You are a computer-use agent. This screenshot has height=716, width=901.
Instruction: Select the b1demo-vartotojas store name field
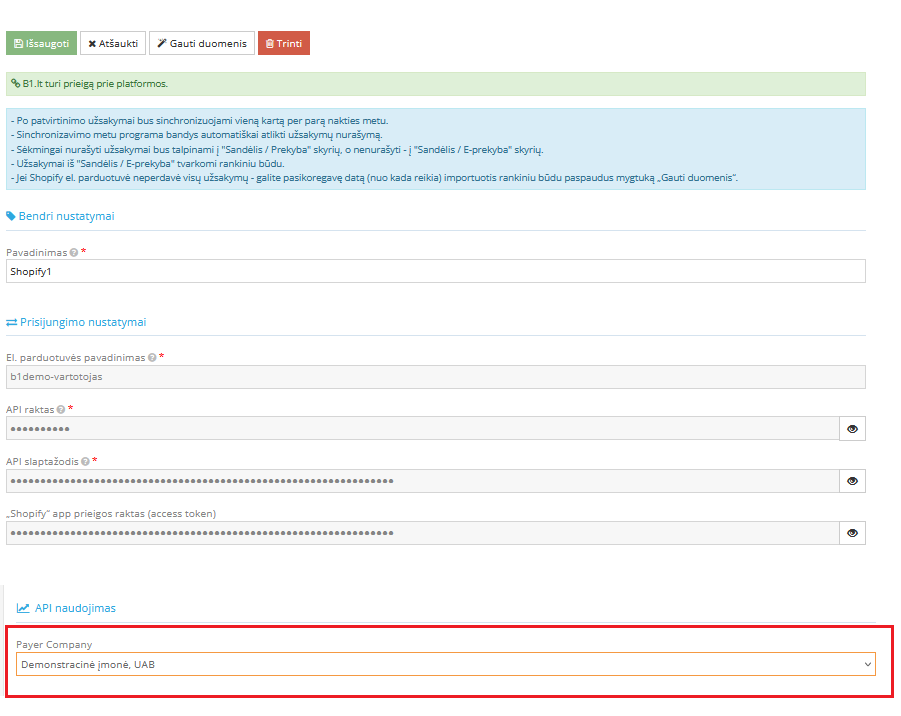435,377
